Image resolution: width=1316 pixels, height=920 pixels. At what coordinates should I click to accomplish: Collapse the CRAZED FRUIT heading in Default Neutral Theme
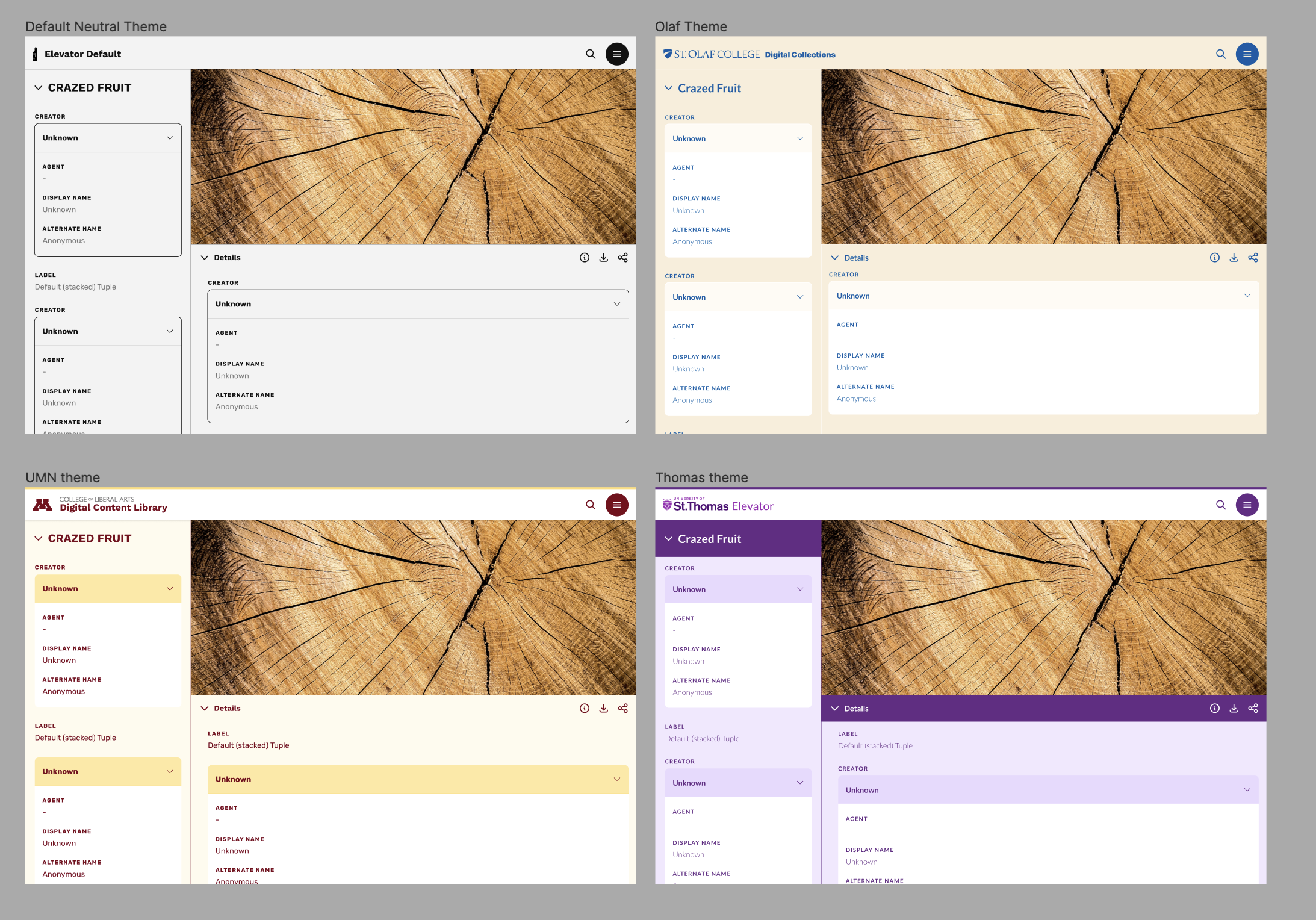(x=39, y=88)
